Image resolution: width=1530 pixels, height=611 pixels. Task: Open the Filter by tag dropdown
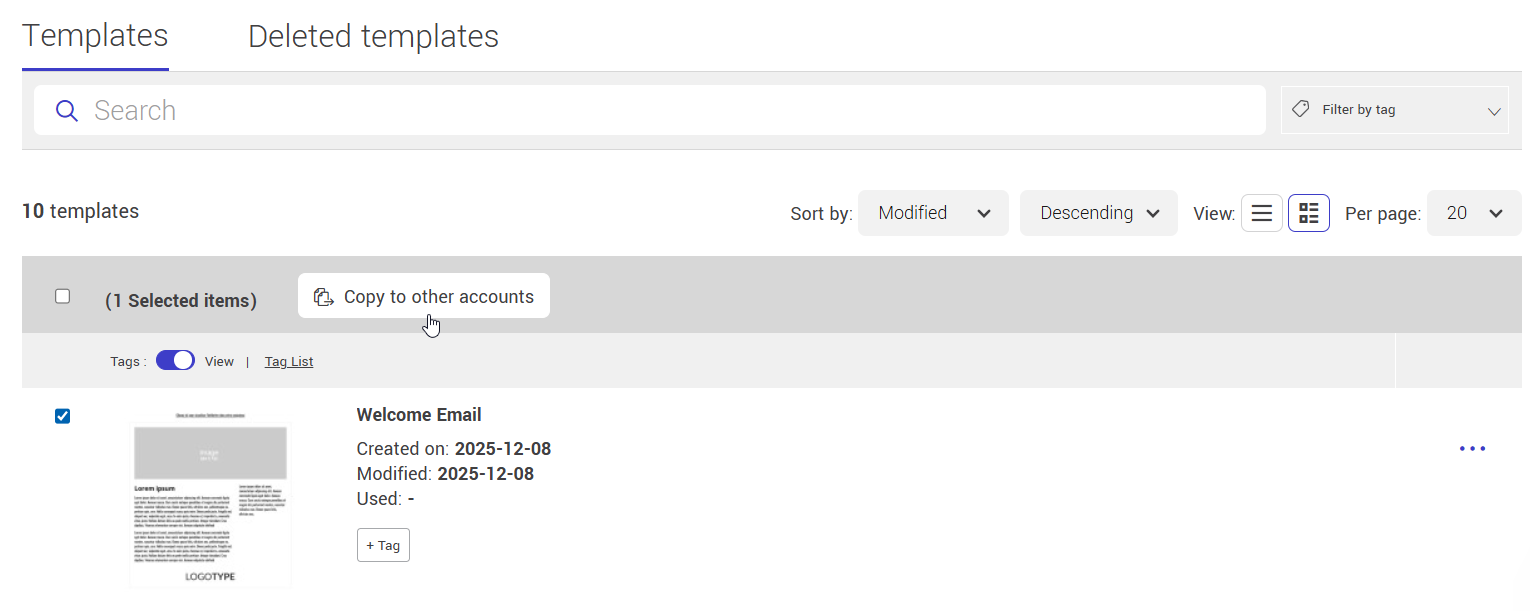pyautogui.click(x=1394, y=110)
